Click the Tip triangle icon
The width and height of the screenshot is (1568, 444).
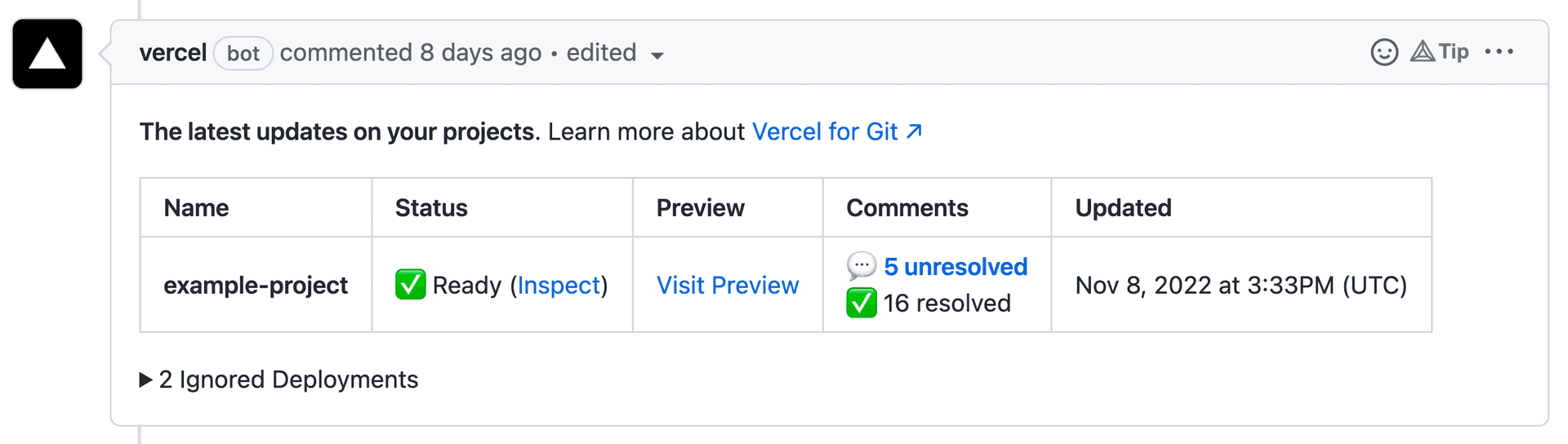pos(1423,51)
